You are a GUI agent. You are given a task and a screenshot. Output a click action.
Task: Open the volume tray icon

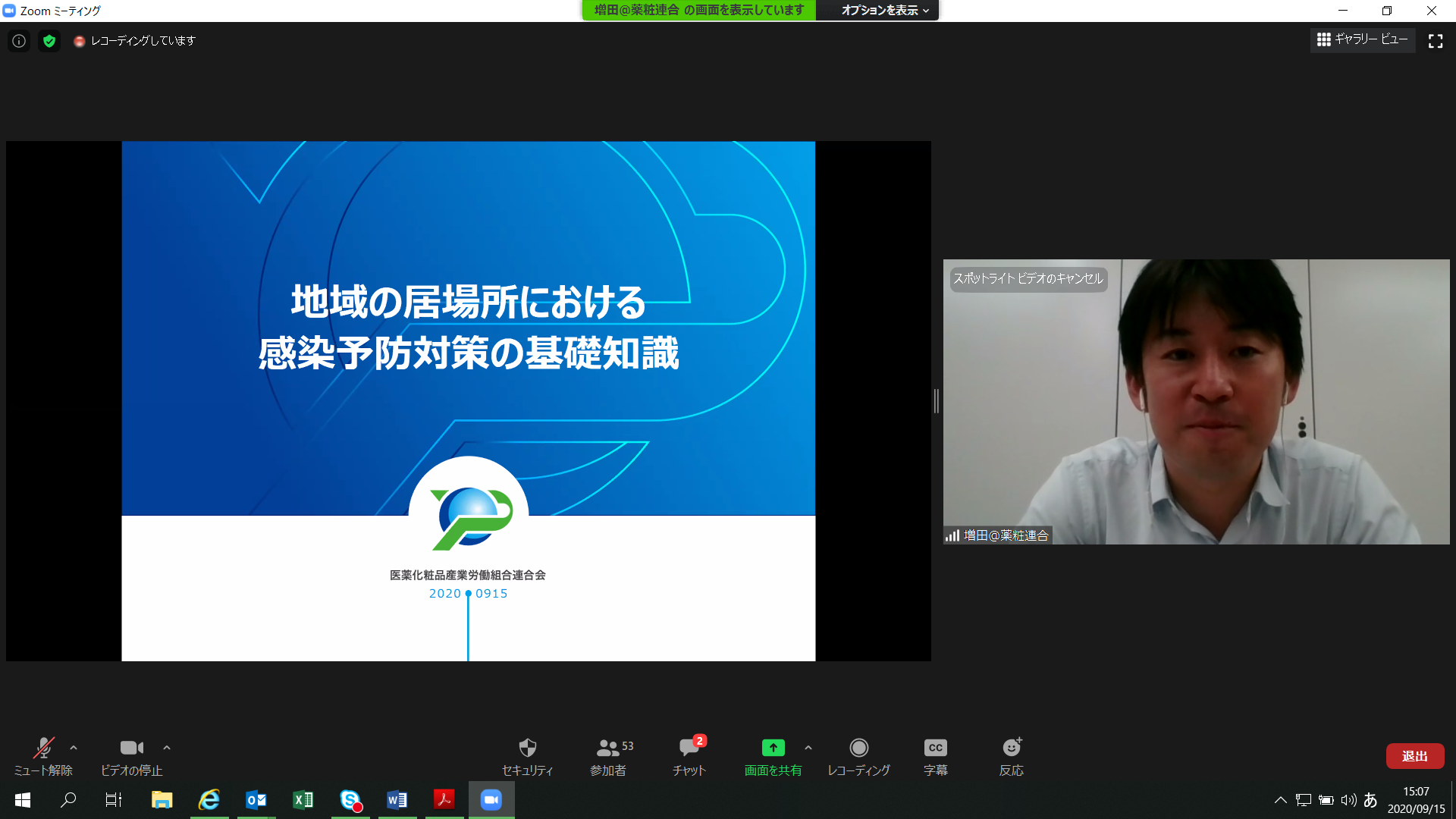[1348, 800]
